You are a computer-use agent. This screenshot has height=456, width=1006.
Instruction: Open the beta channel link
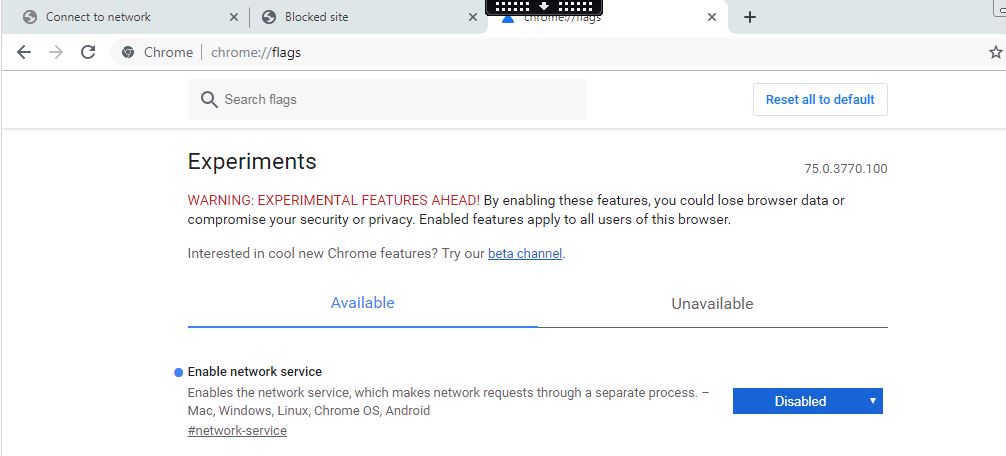click(525, 253)
